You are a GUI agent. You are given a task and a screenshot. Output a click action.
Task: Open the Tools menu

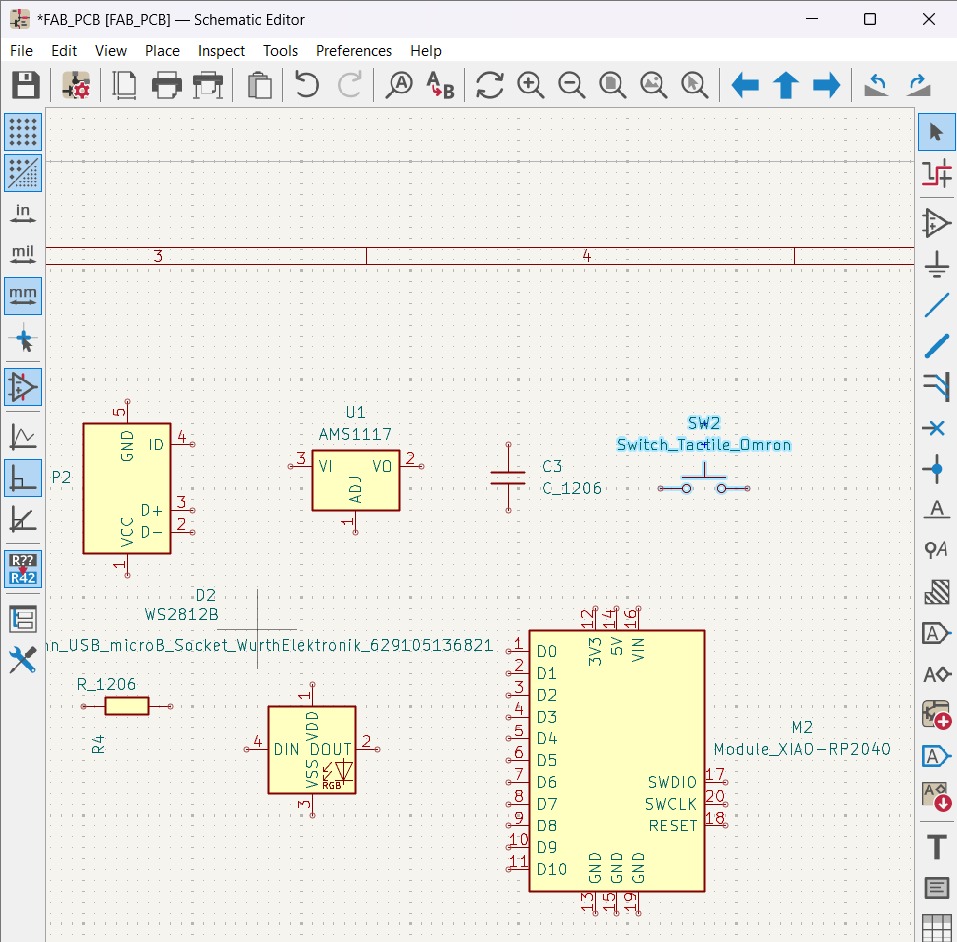280,51
